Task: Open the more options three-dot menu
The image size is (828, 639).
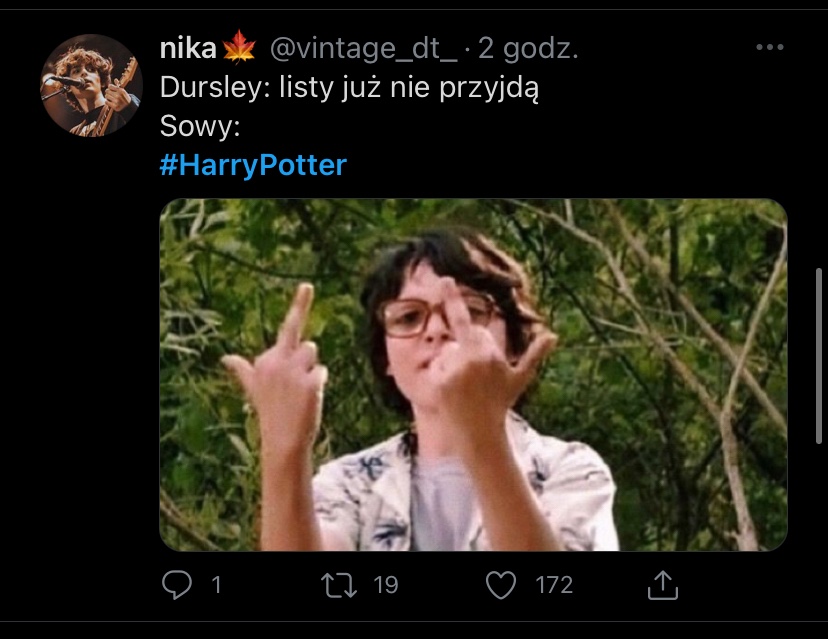Action: point(770,47)
